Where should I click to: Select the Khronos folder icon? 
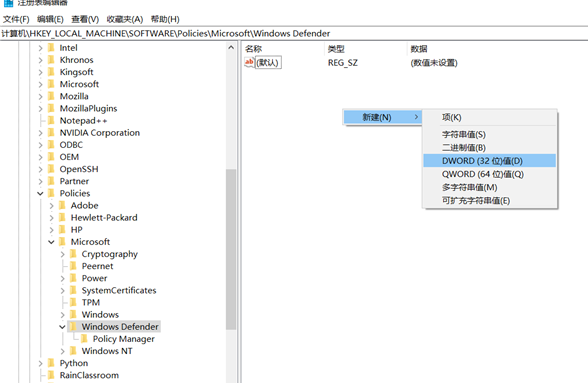51,60
